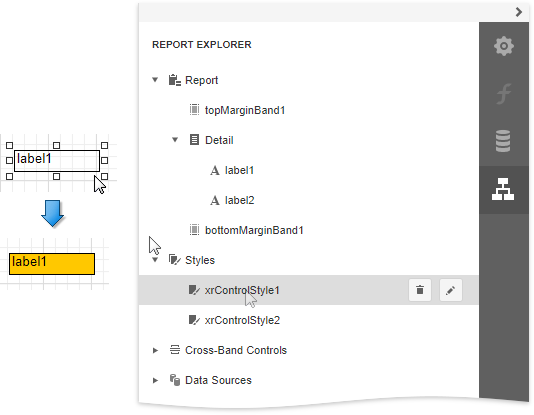This screenshot has width=534, height=415.
Task: Delete xrControlStyle1 with trash icon
Action: pyautogui.click(x=420, y=290)
